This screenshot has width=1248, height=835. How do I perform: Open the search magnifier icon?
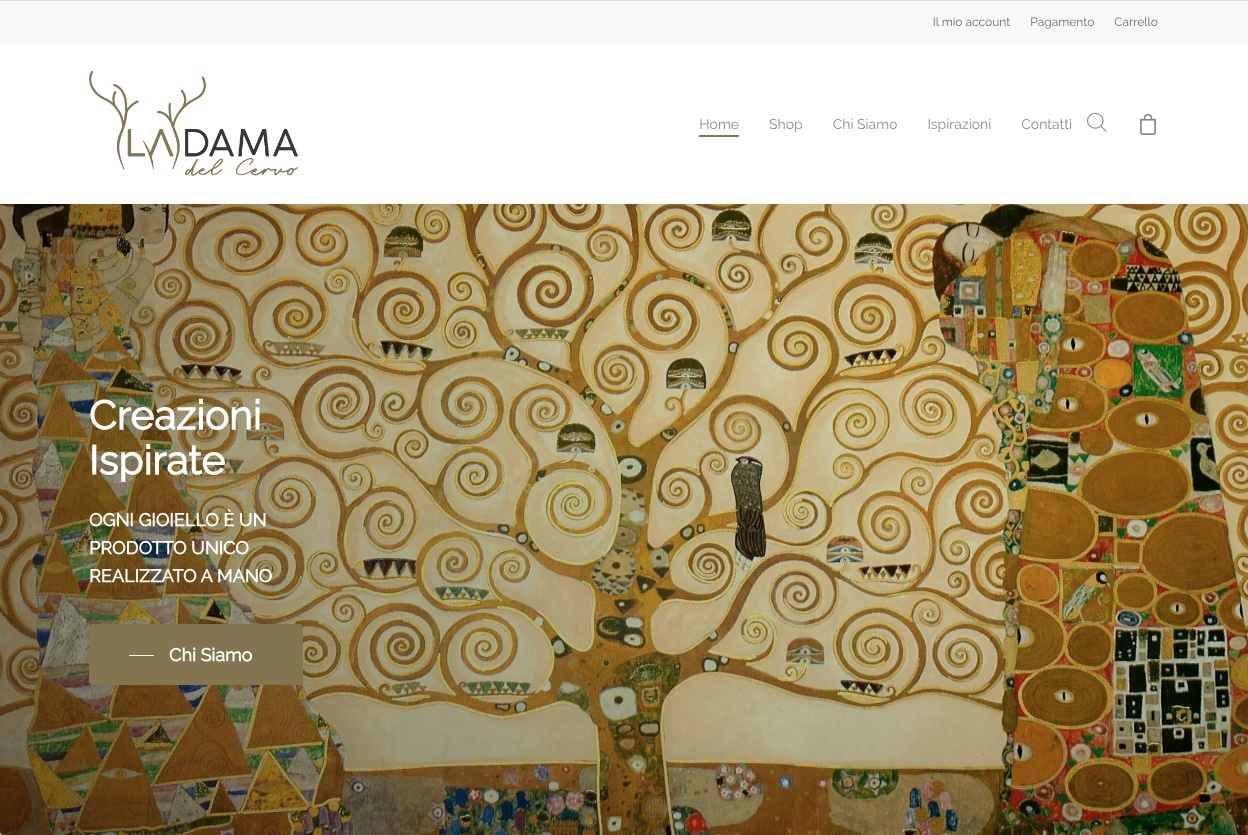click(1096, 123)
